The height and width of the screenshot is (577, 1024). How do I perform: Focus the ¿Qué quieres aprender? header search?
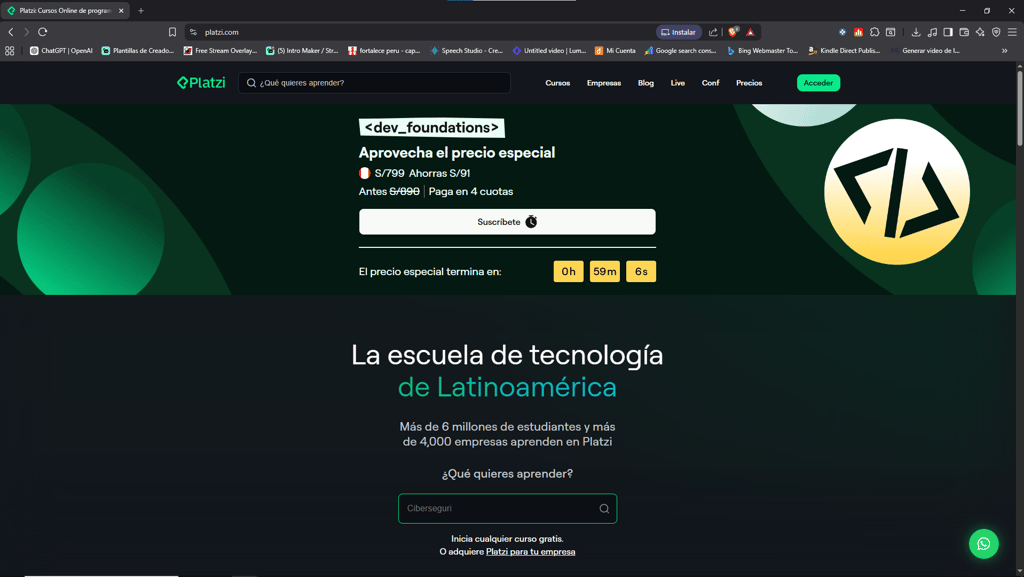pos(374,83)
